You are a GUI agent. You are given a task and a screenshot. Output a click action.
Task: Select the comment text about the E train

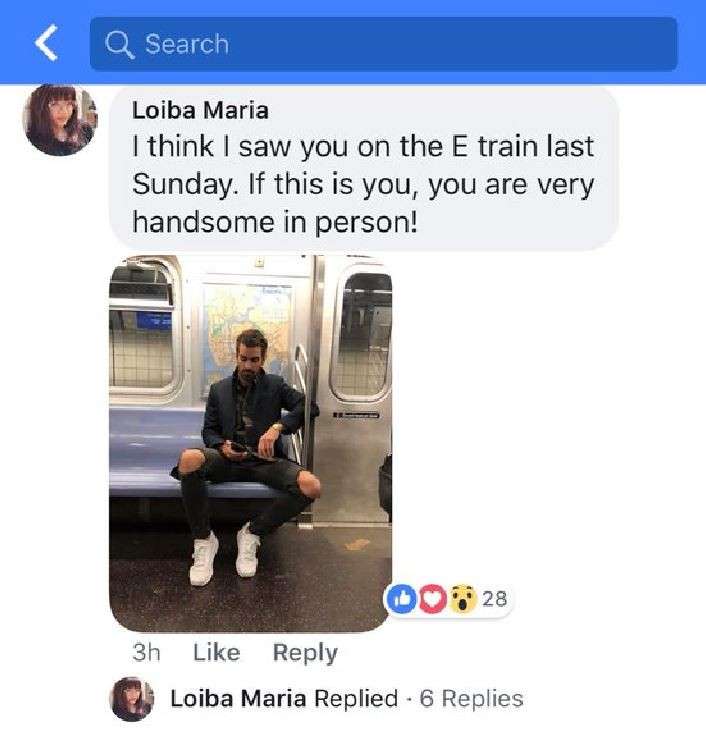pos(363,184)
